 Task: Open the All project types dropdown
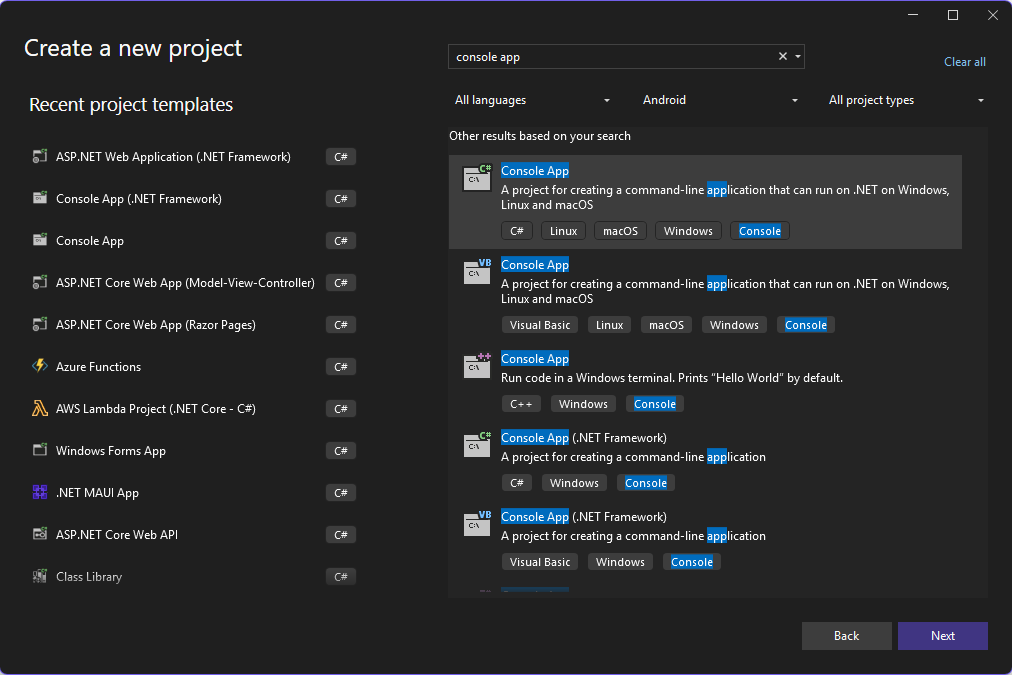[x=906, y=100]
